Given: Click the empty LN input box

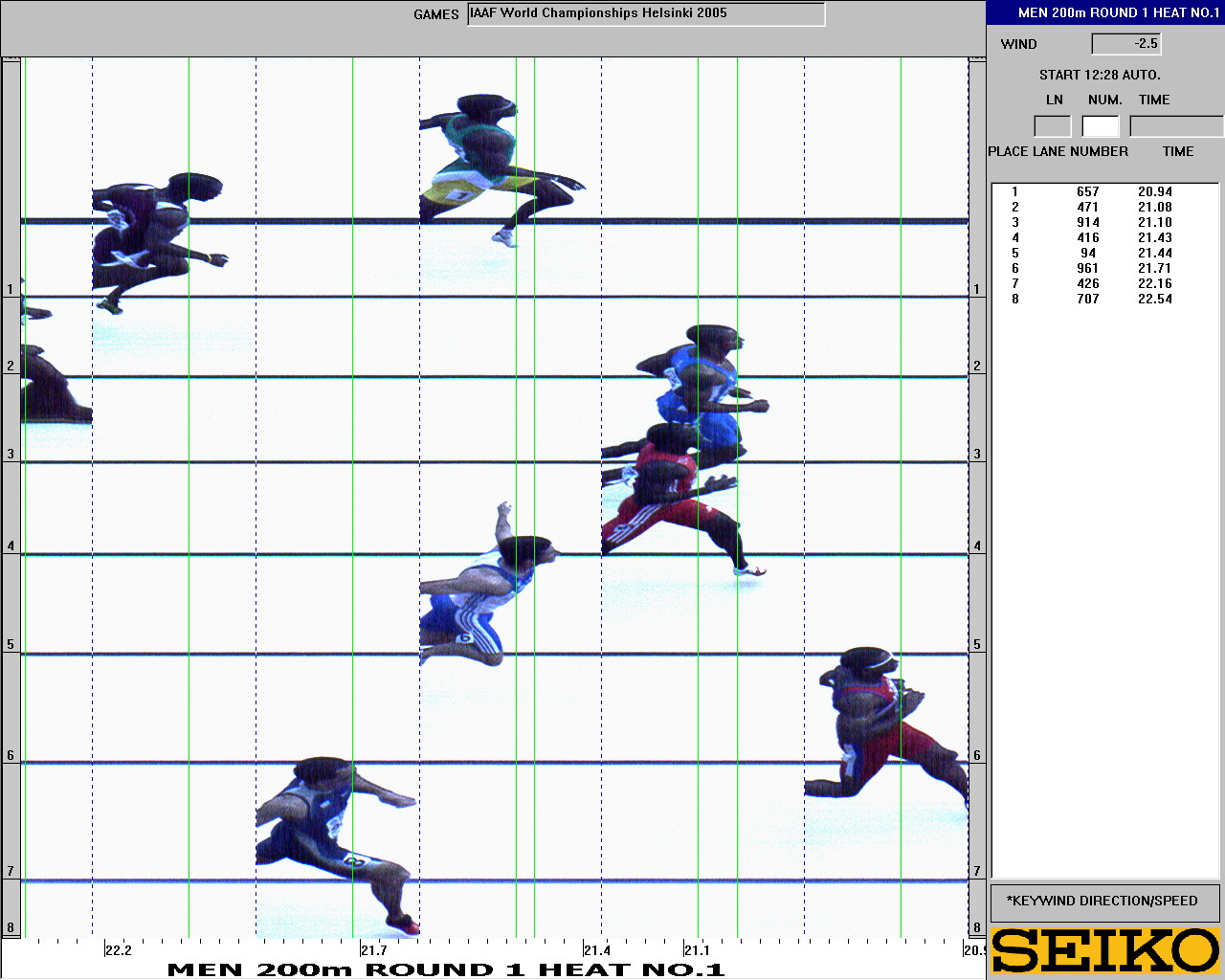Looking at the screenshot, I should coord(1053,126).
